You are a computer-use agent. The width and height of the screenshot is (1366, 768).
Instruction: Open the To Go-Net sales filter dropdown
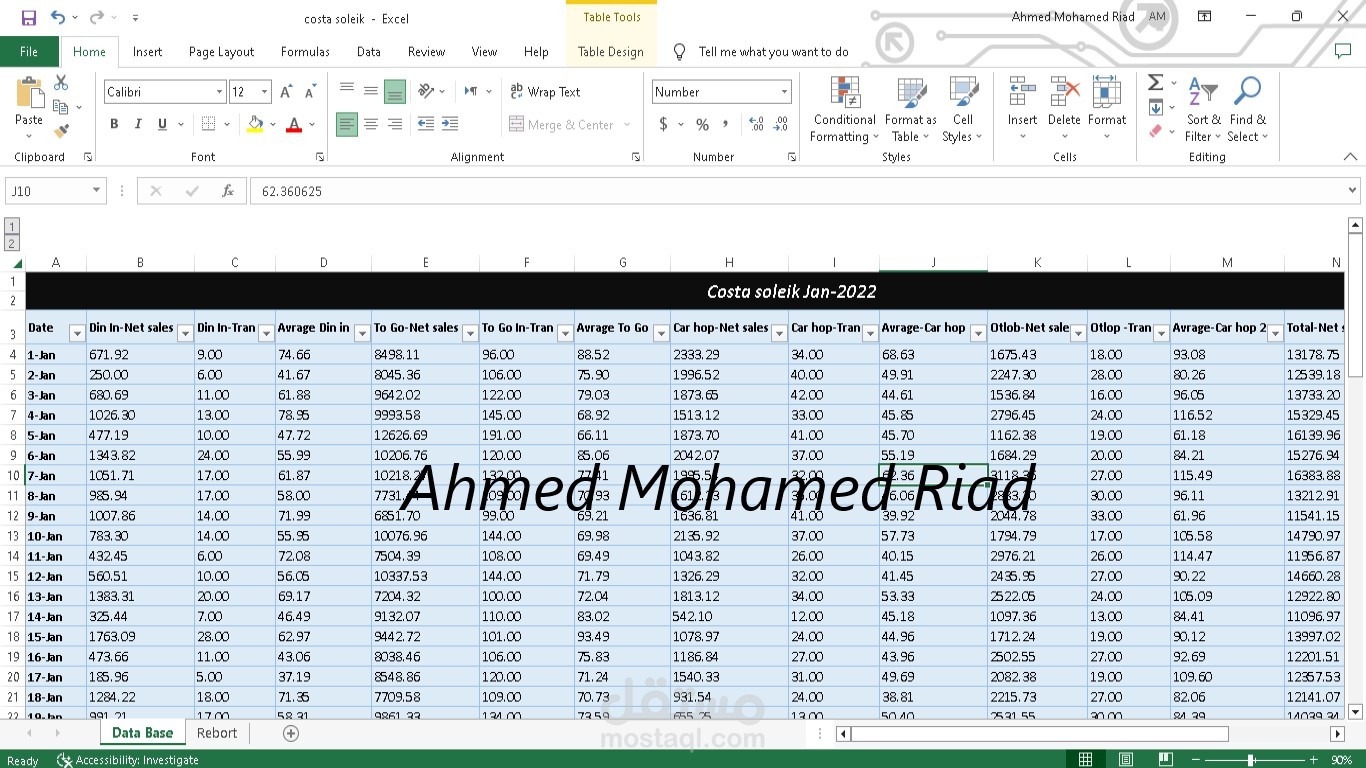coord(470,334)
